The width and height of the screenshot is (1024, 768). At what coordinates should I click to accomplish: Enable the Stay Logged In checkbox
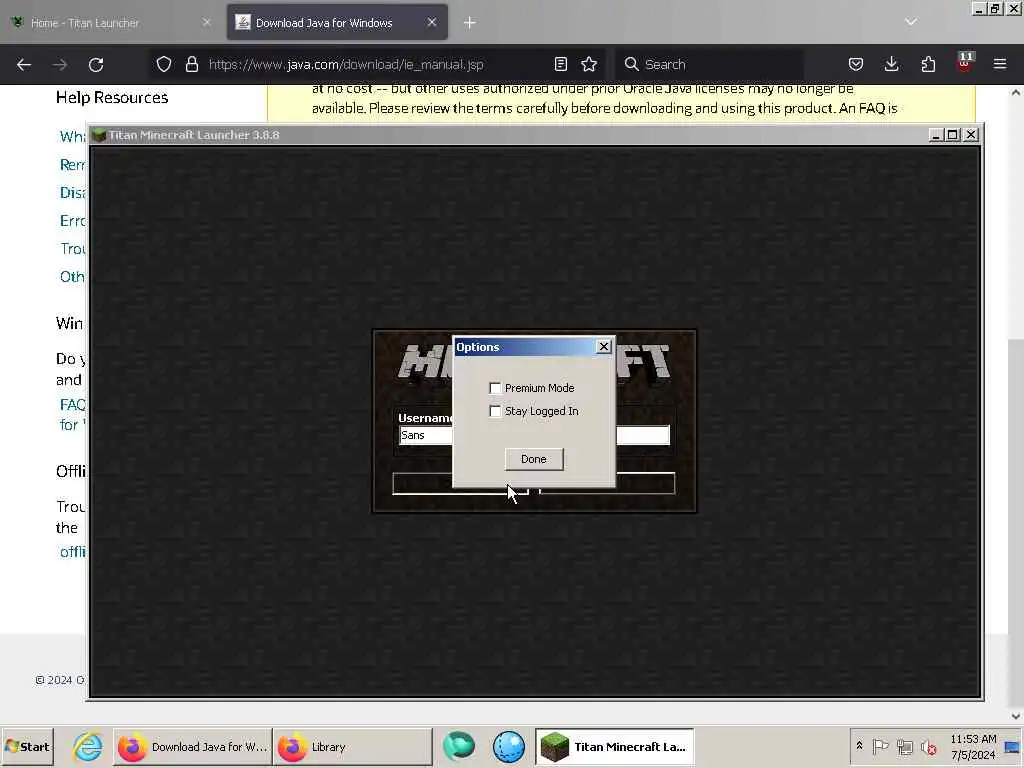[495, 411]
